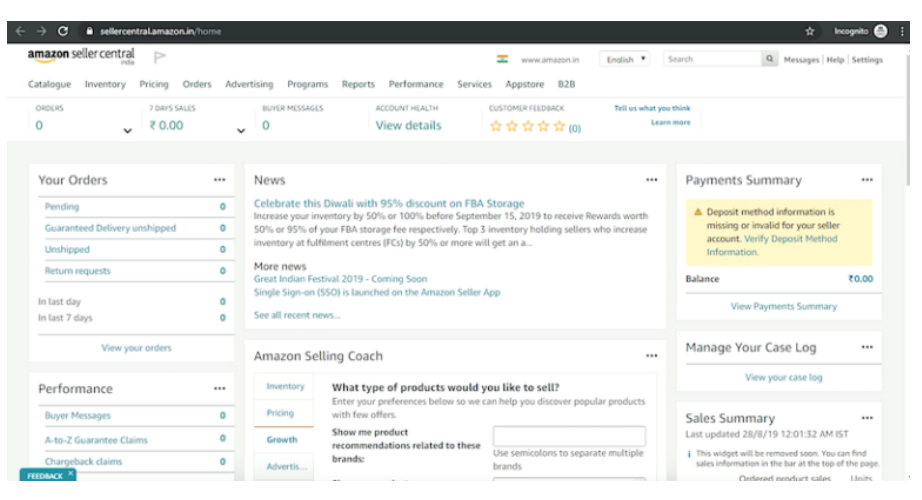The image size is (922, 500).
Task: Switch to Pricing tab in Selling Coach
Action: pos(280,413)
